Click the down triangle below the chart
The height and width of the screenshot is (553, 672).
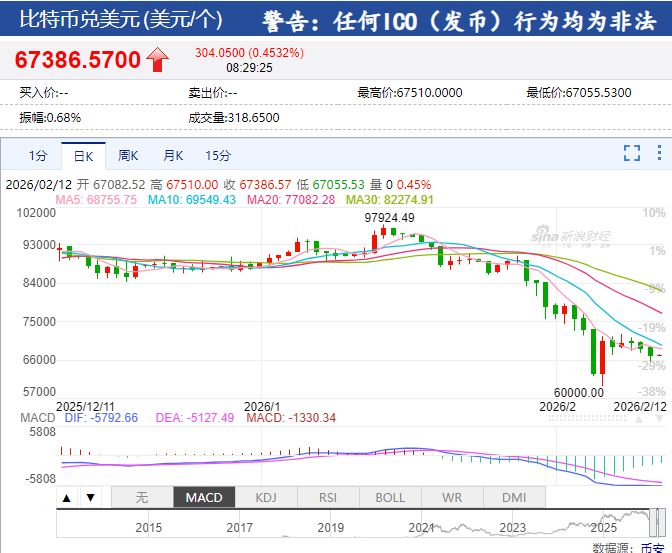pos(89,497)
